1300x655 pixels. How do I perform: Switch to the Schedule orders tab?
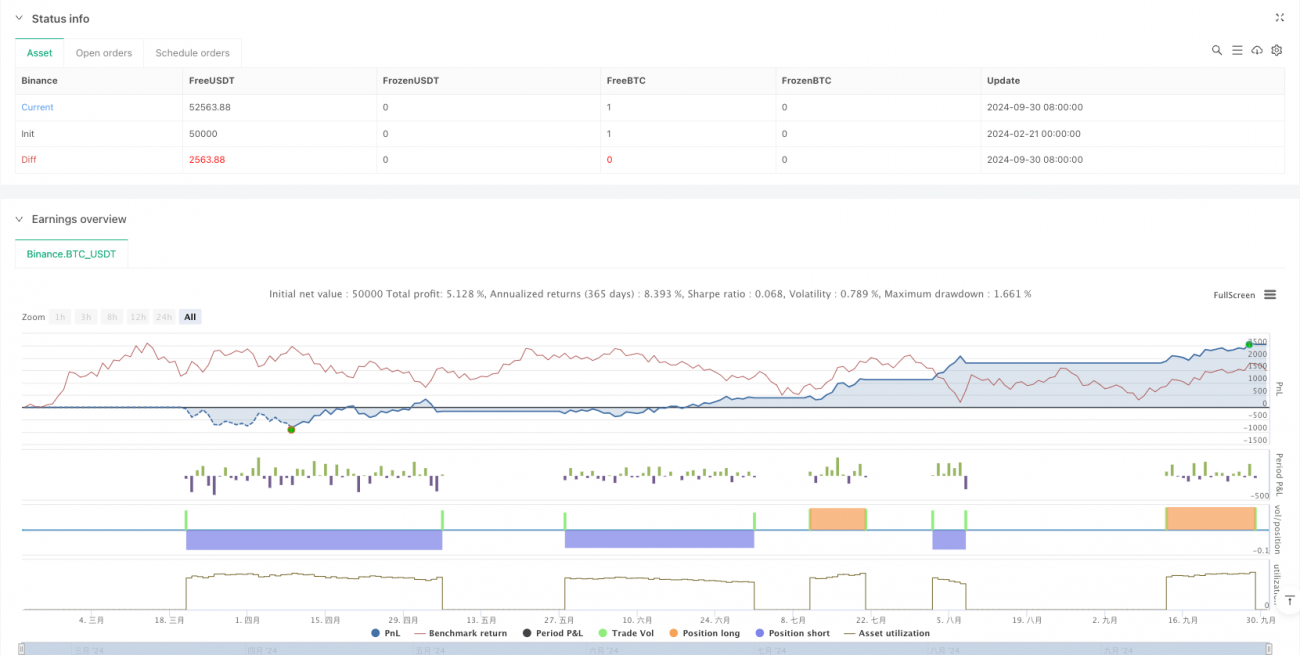[x=192, y=53]
